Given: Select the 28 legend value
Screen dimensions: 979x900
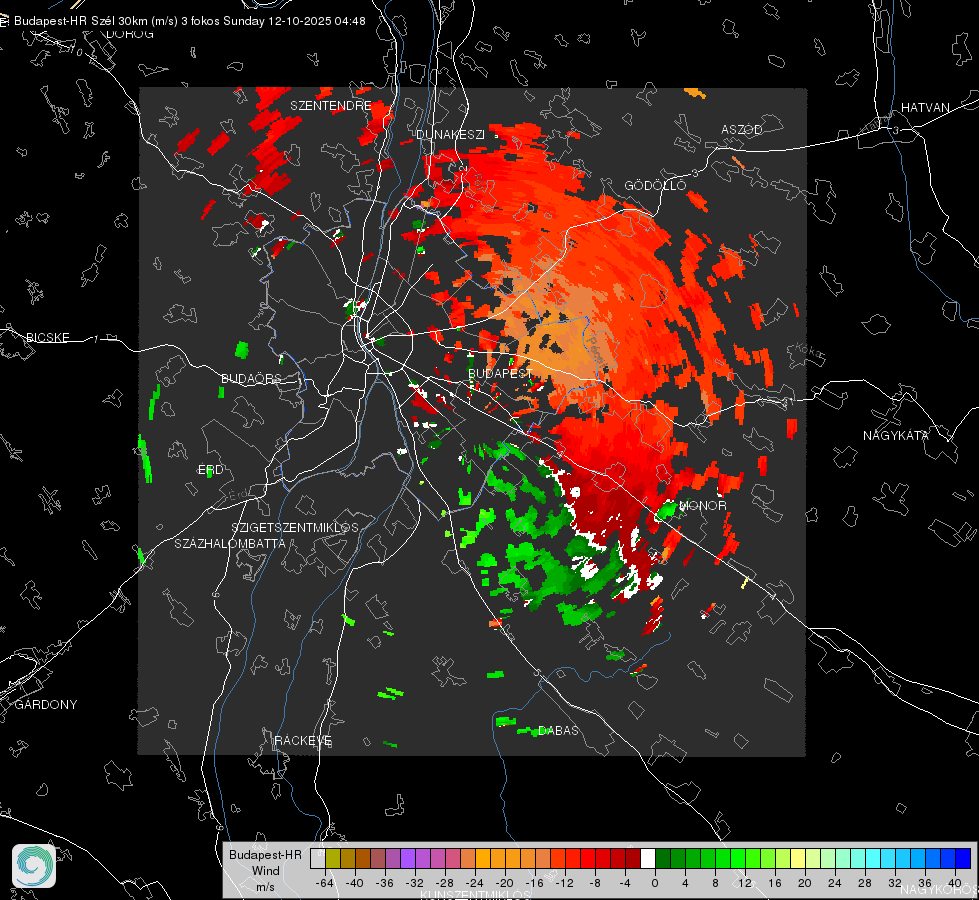Looking at the screenshot, I should [x=865, y=883].
